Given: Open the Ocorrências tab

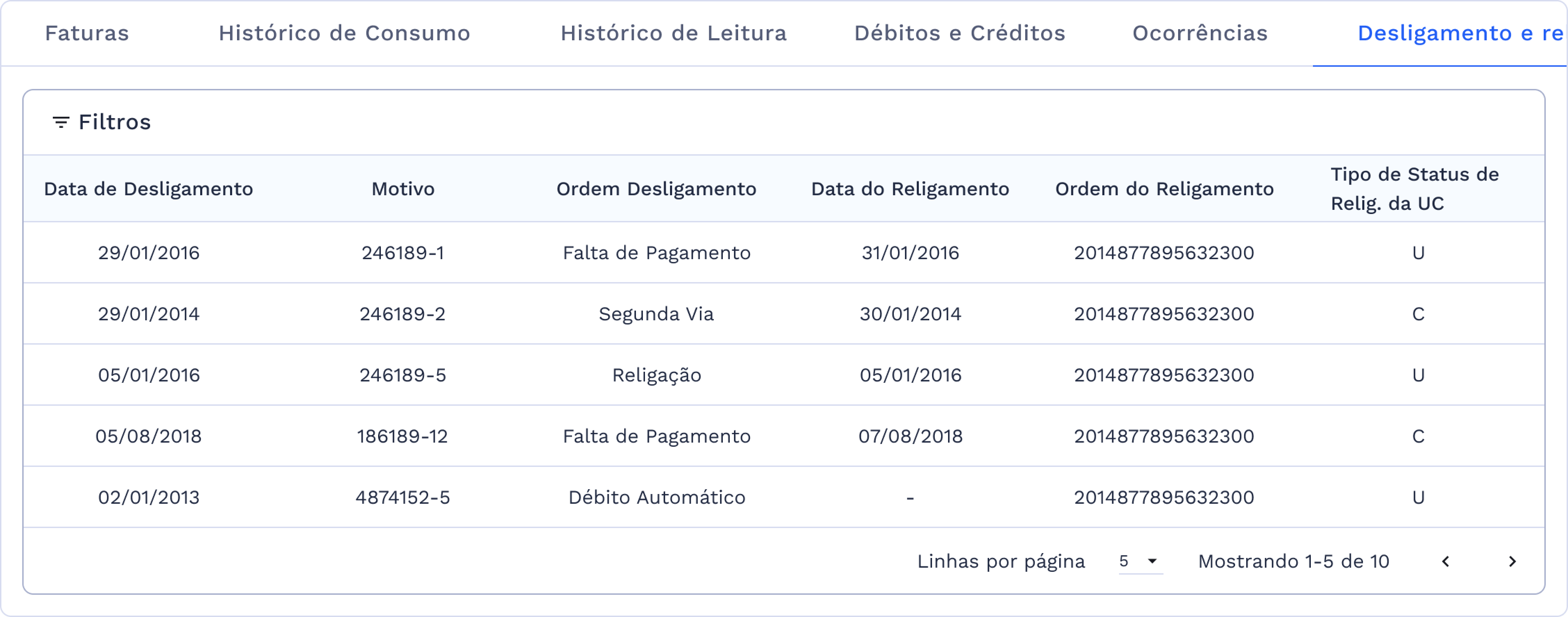Looking at the screenshot, I should [1199, 33].
